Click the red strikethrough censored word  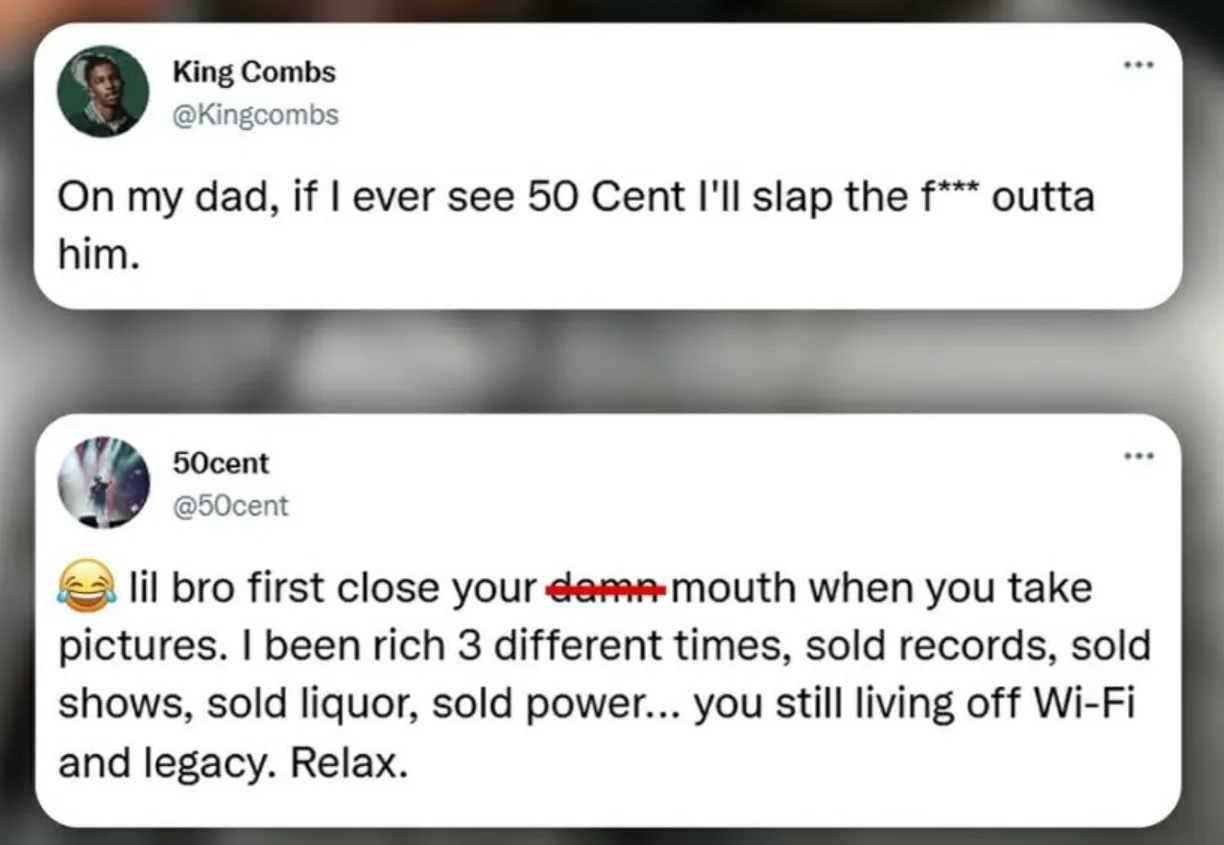click(606, 589)
